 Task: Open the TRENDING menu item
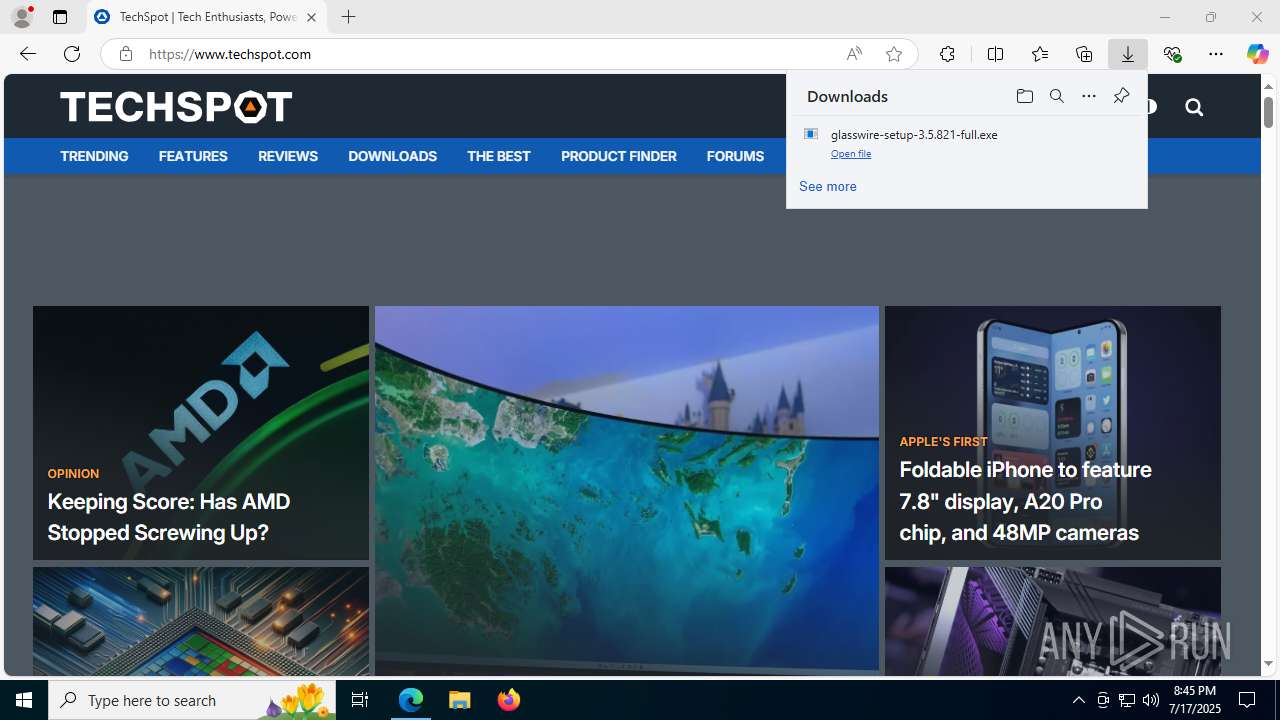pos(94,156)
